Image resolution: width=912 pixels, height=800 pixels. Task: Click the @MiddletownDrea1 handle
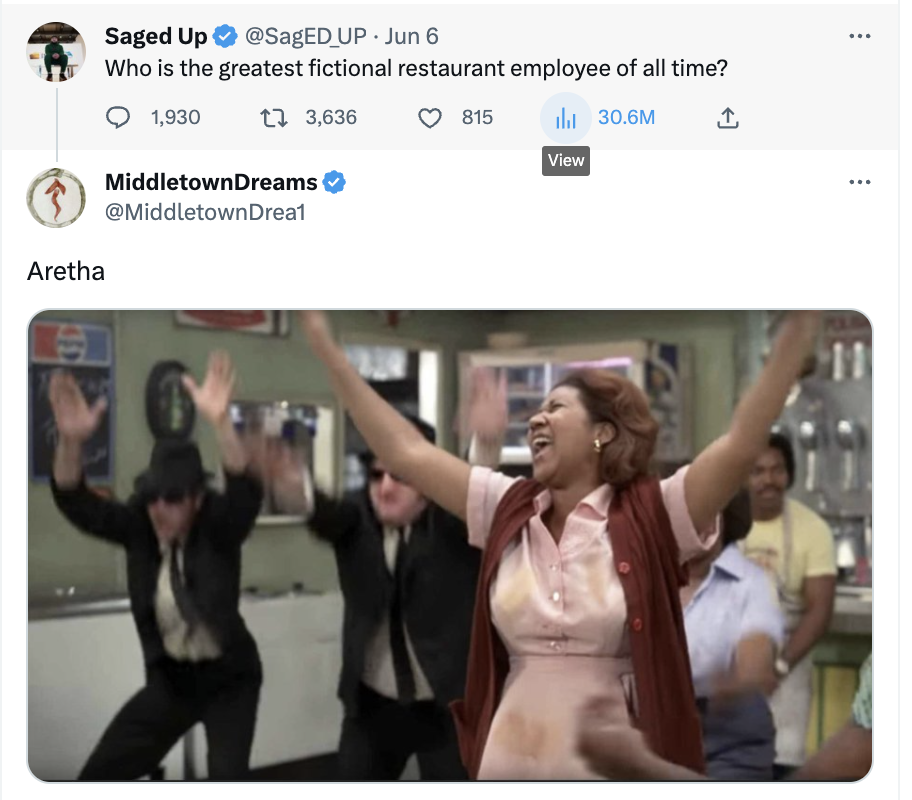pos(205,212)
